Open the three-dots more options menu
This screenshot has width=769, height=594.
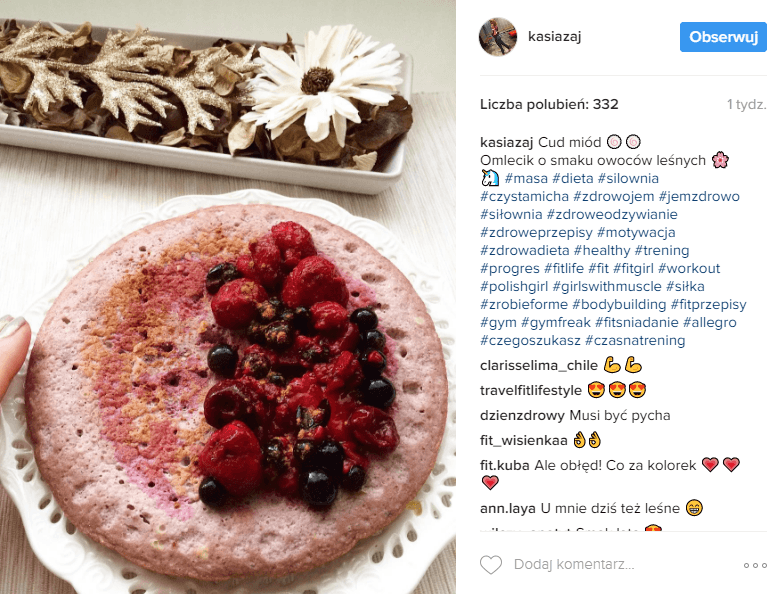pyautogui.click(x=755, y=566)
